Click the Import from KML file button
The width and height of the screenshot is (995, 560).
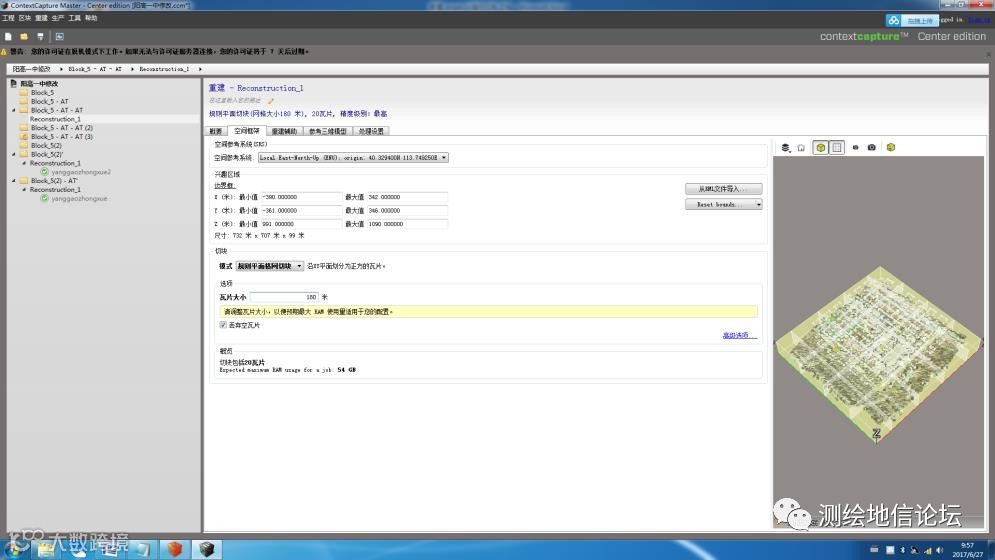pos(723,189)
